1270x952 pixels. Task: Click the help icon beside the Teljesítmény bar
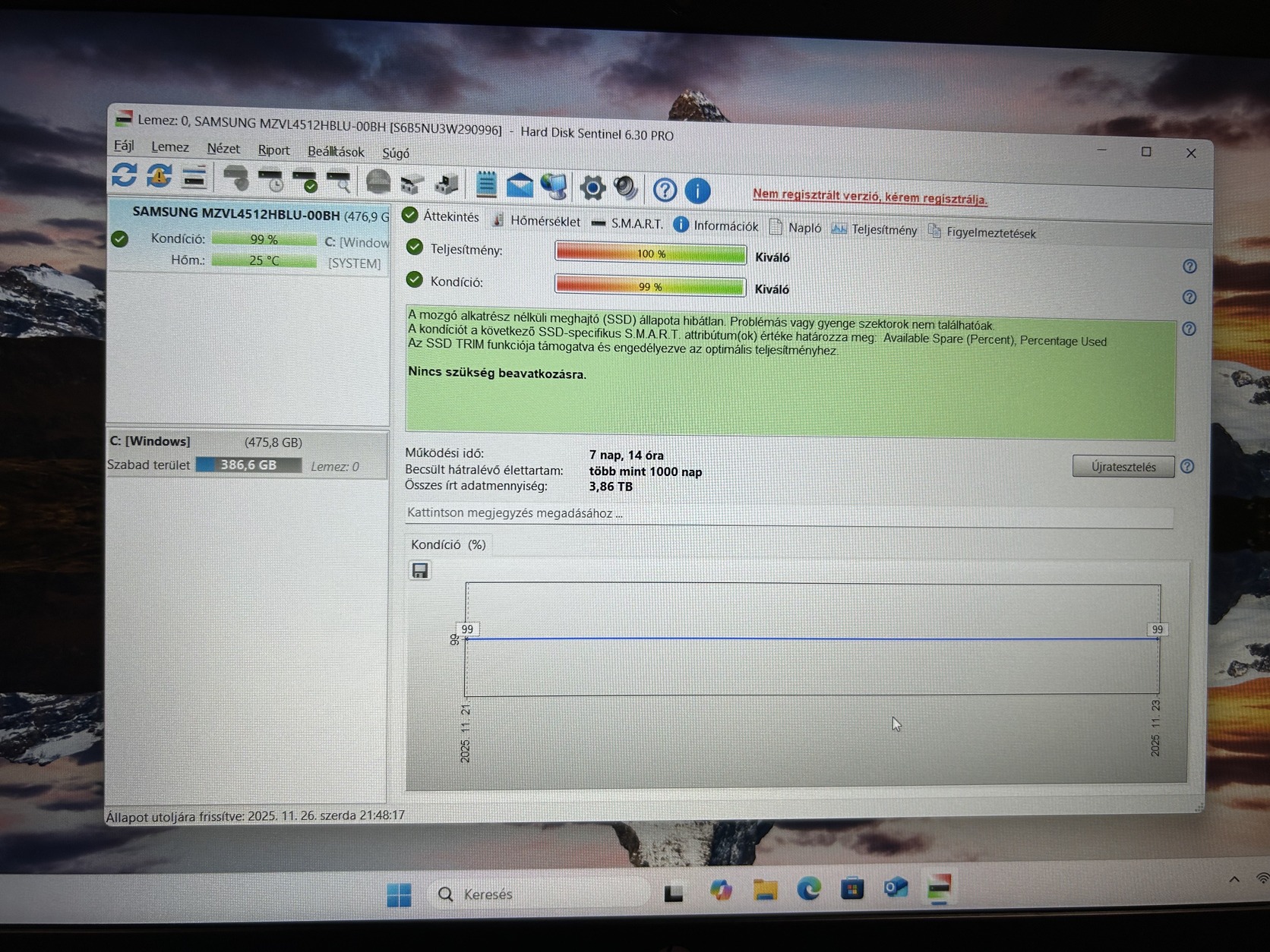1189,266
